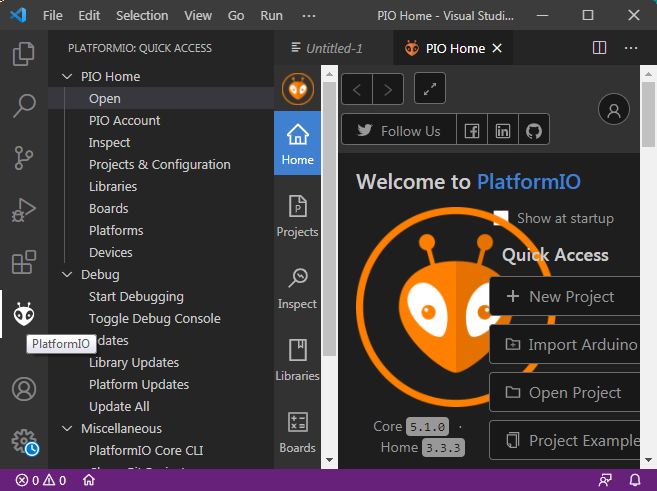Select PlatformIO Core CLI item

click(x=161, y=450)
